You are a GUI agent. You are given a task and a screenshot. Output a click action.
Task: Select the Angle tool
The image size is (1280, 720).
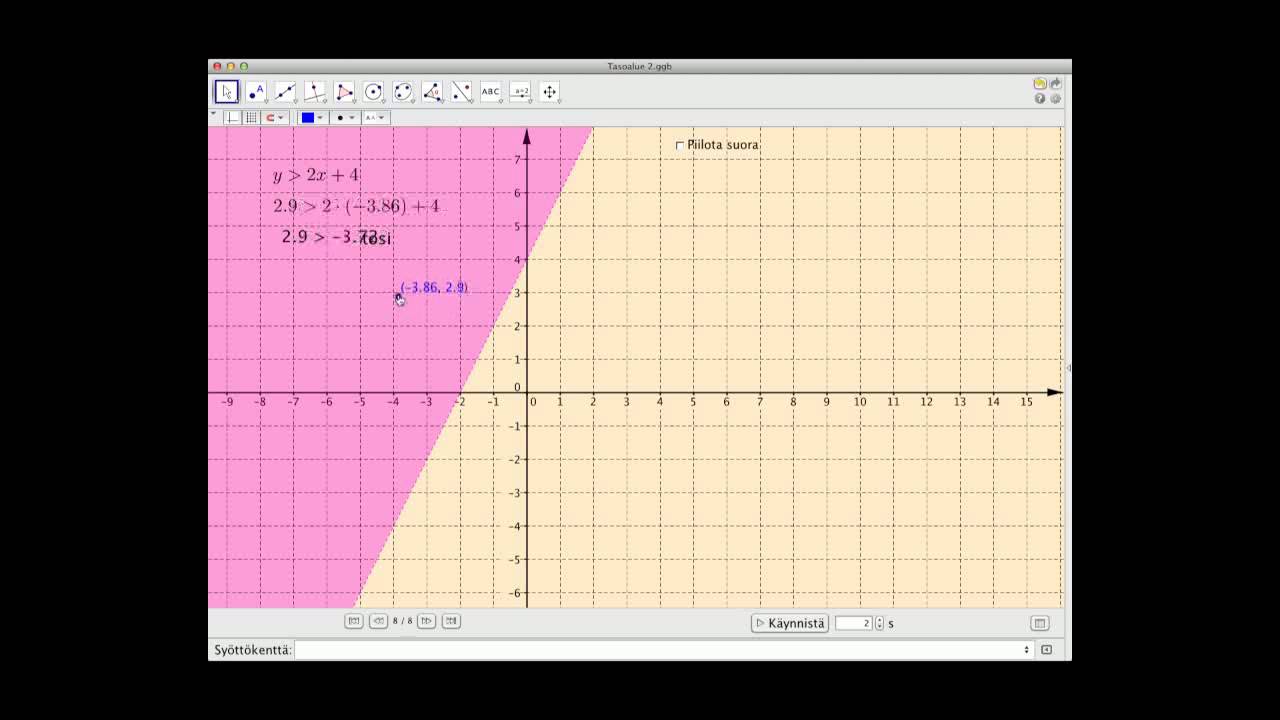click(x=432, y=92)
